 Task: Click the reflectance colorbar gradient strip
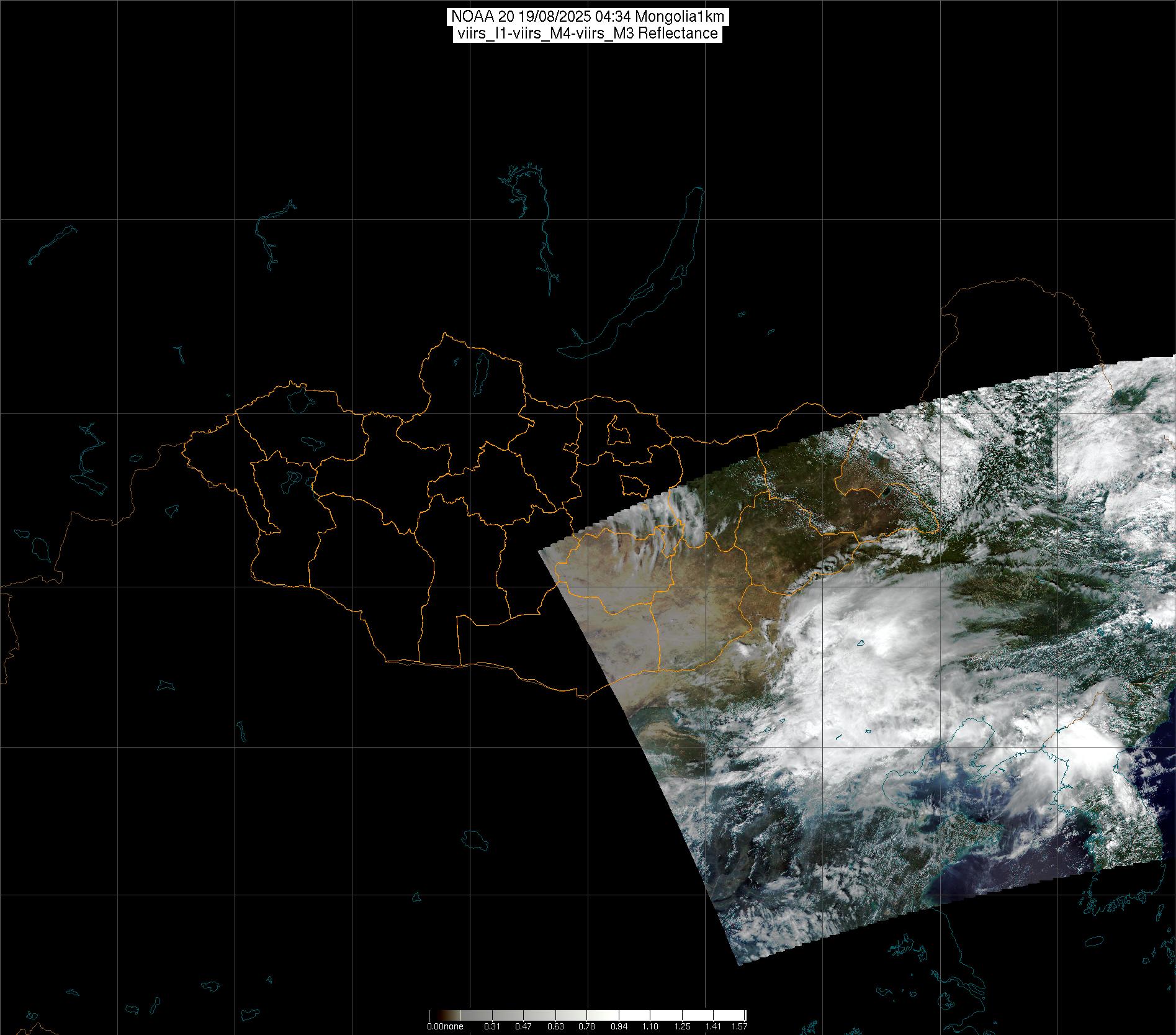tap(588, 1015)
